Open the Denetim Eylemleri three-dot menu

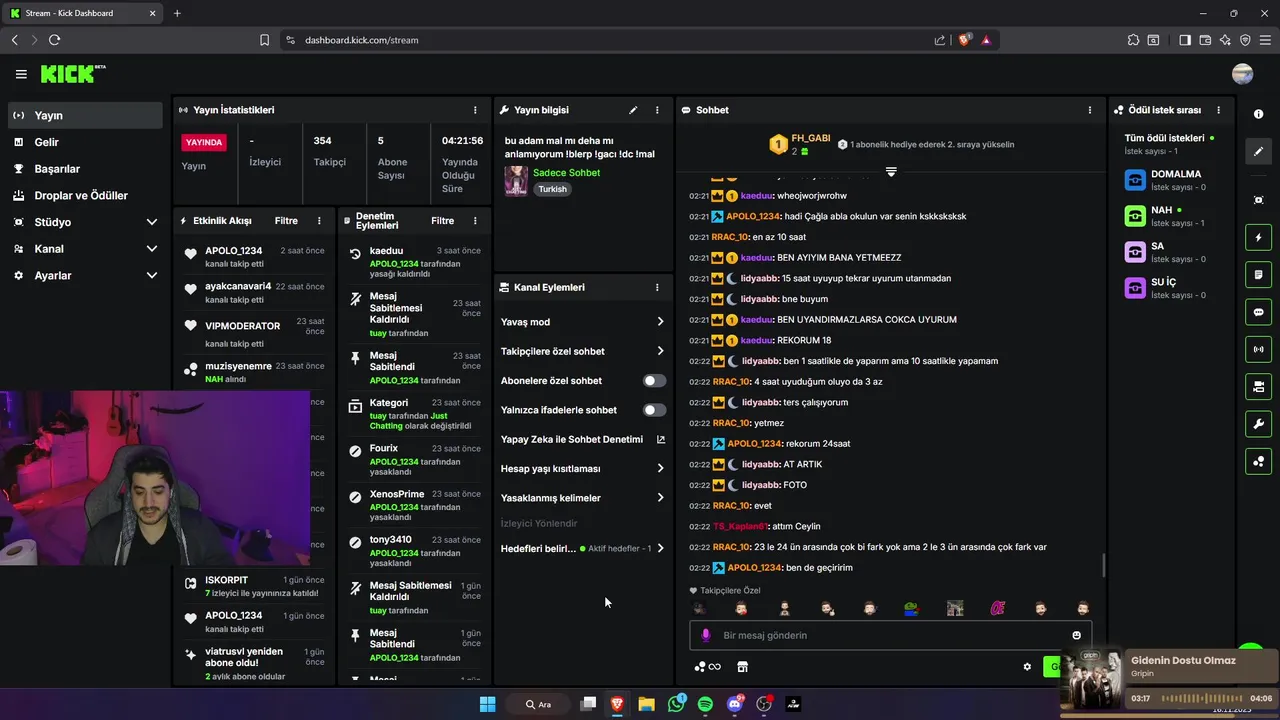click(x=475, y=221)
